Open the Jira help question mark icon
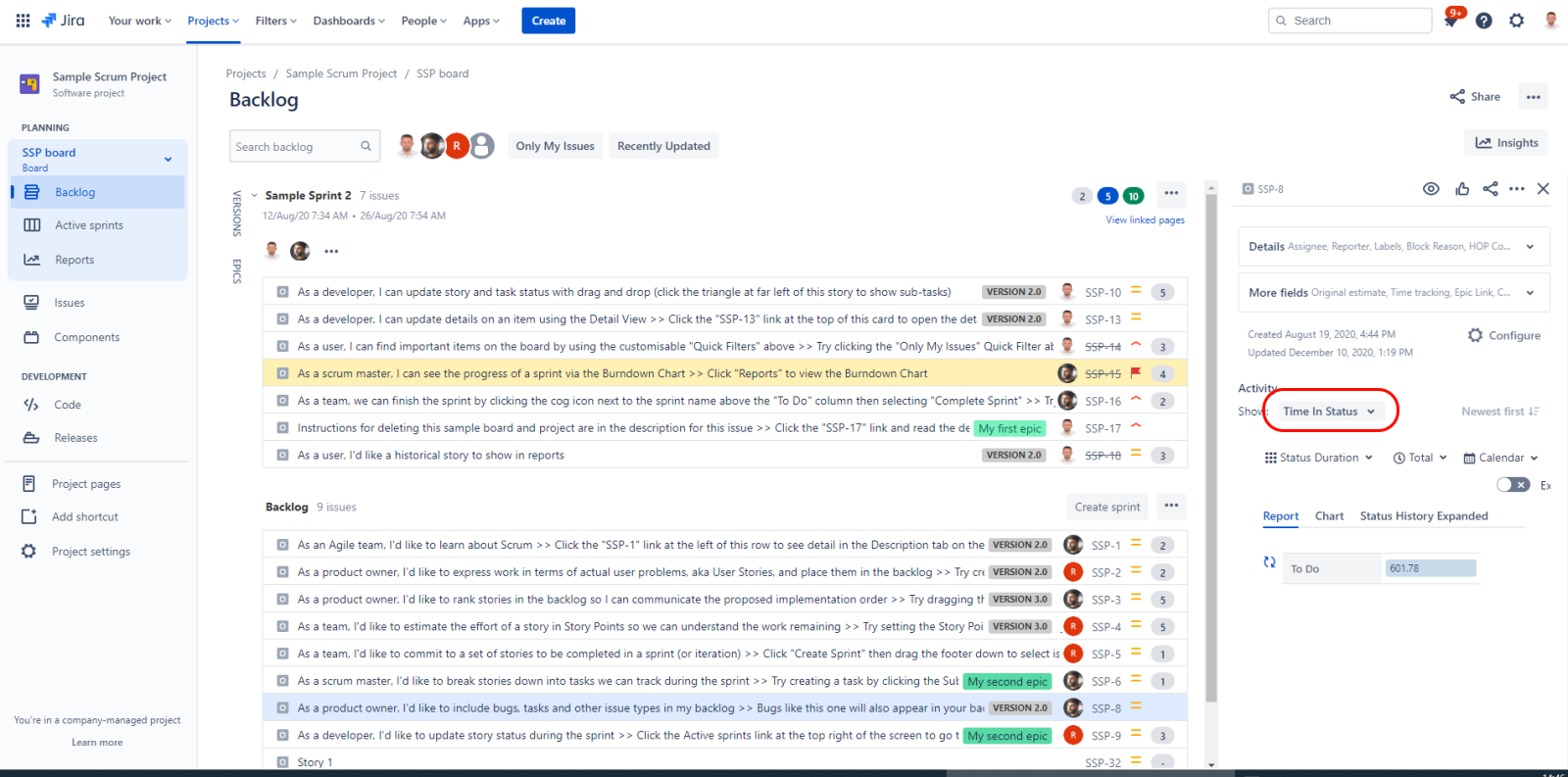 [x=1484, y=21]
